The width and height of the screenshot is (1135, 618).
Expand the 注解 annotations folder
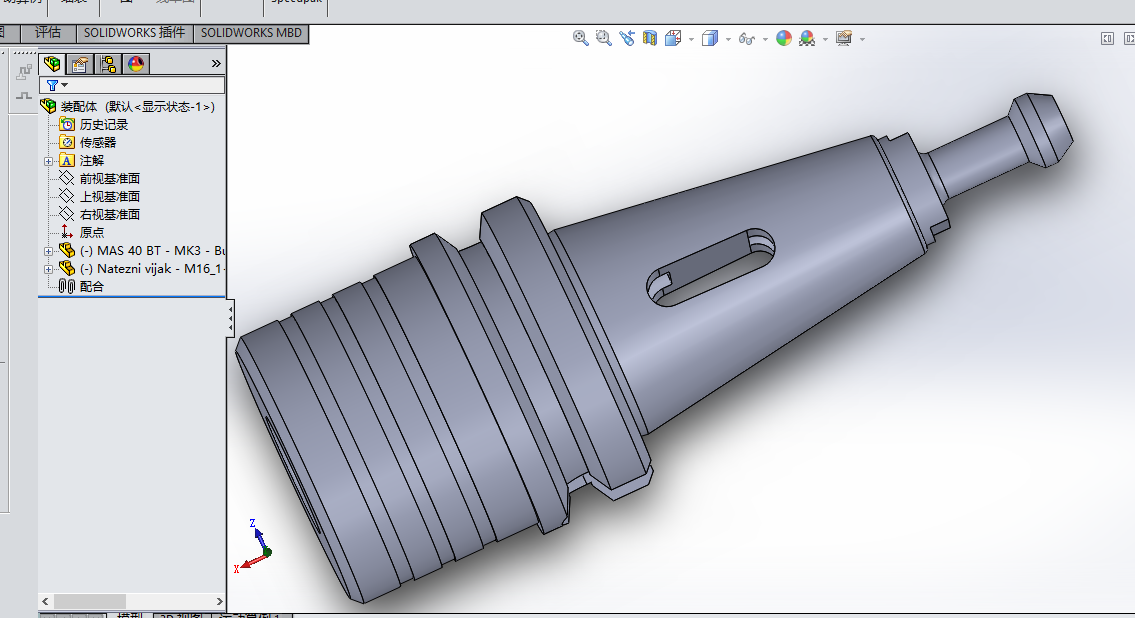coord(48,161)
